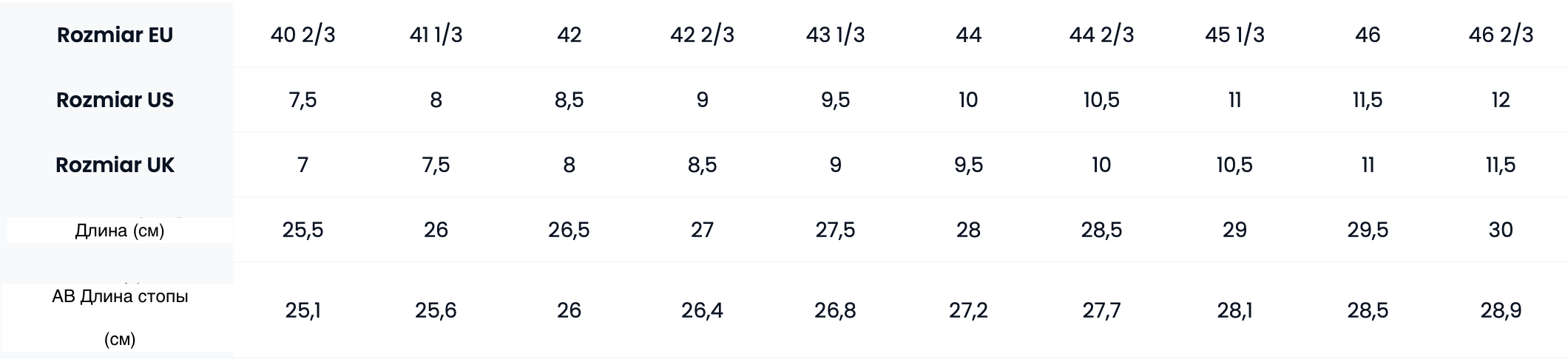Click the Длина (см) row label
The image size is (1568, 359).
tap(120, 230)
